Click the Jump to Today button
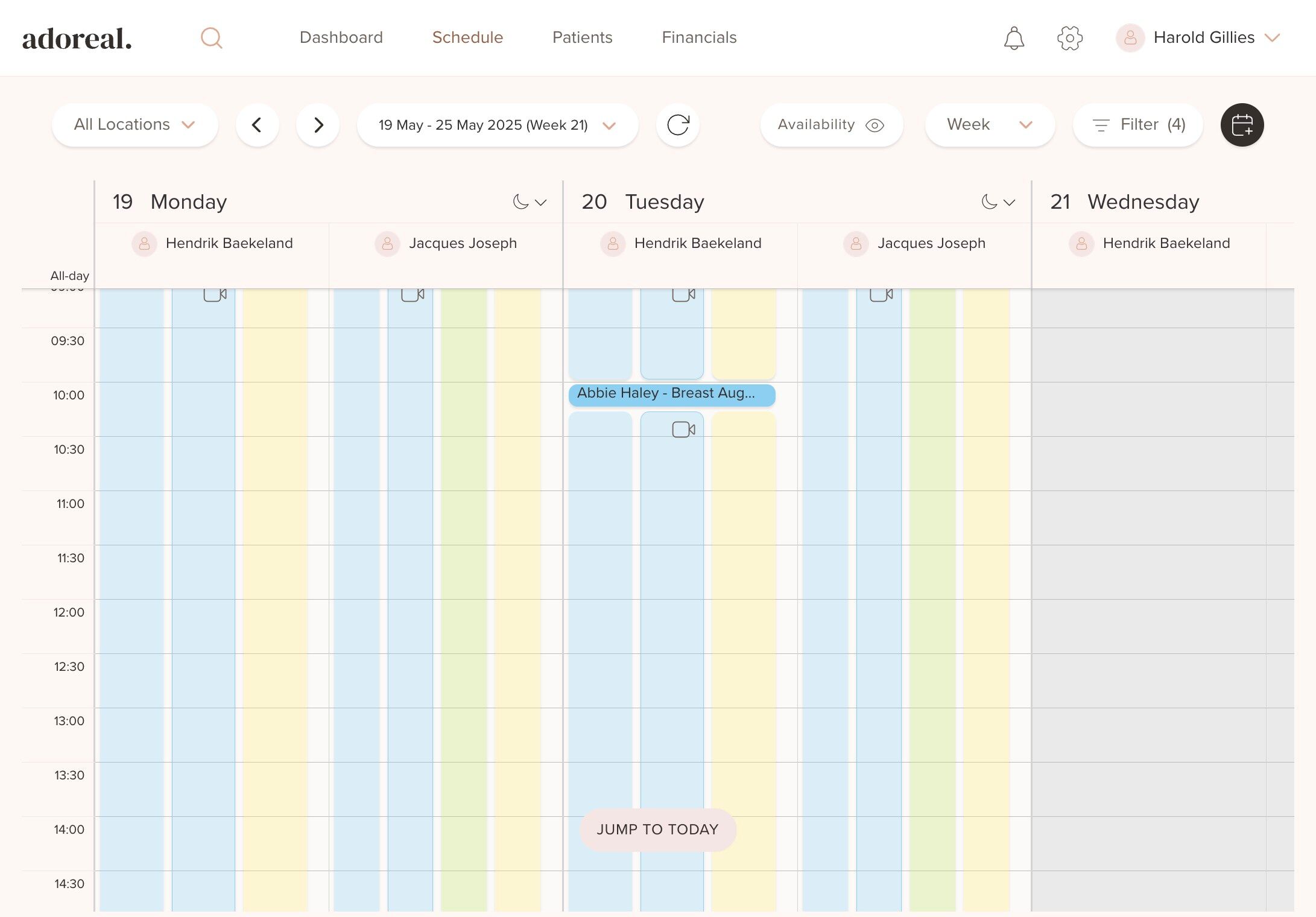This screenshot has width=1316, height=917. 658,830
